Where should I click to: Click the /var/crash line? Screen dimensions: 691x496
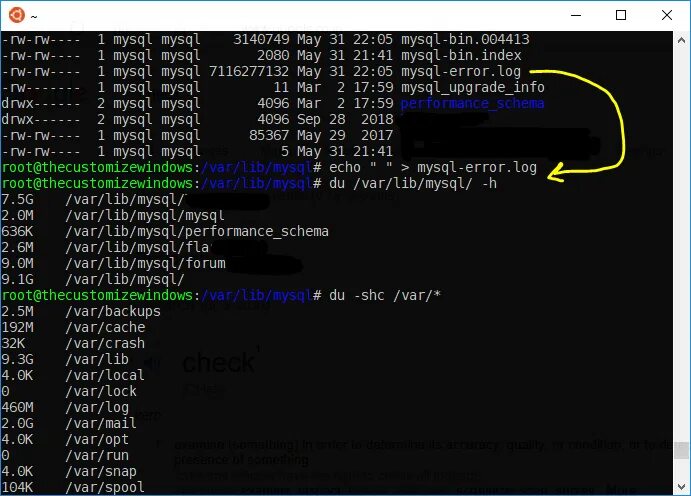105,343
